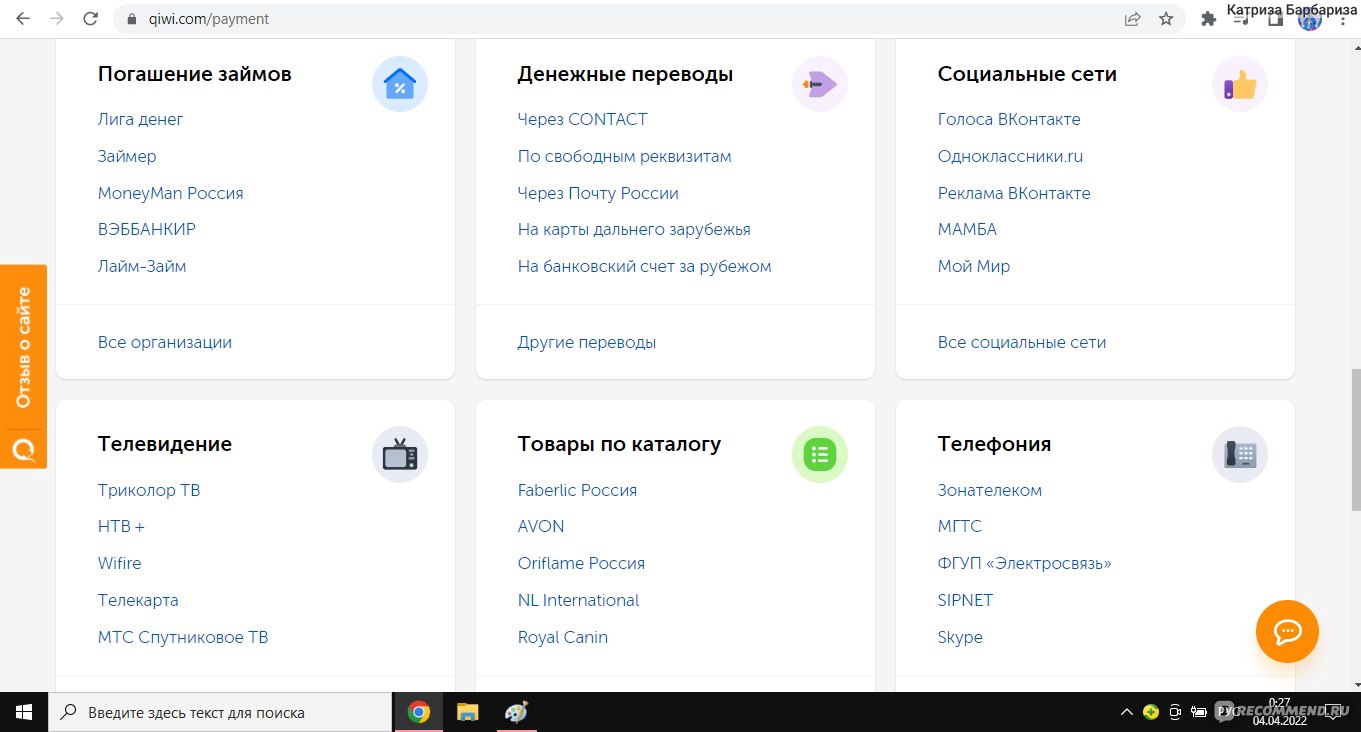The height and width of the screenshot is (732, 1361).
Task: Reload the page with refresh icon
Action: coord(91,19)
